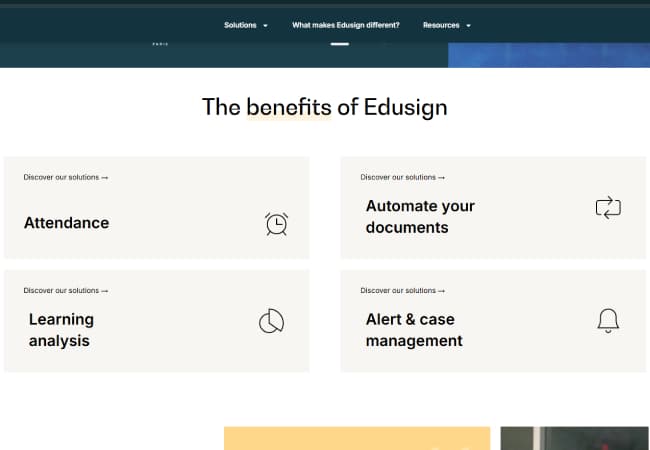Viewport: 650px width, 450px height.
Task: Follow 'Discover our solutions' above Alert & case management
Action: coord(402,290)
